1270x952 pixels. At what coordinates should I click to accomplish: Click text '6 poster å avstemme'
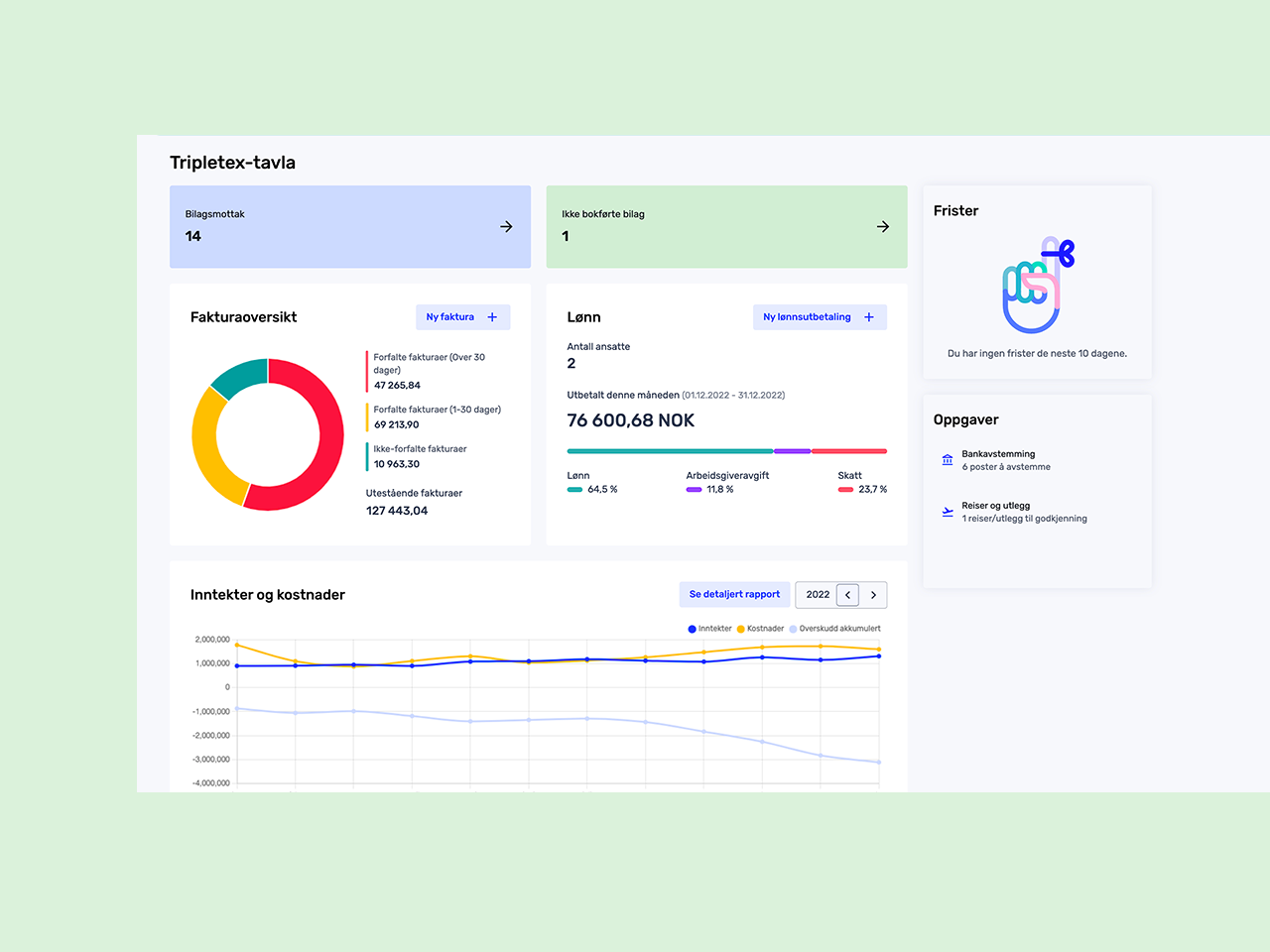(1006, 467)
